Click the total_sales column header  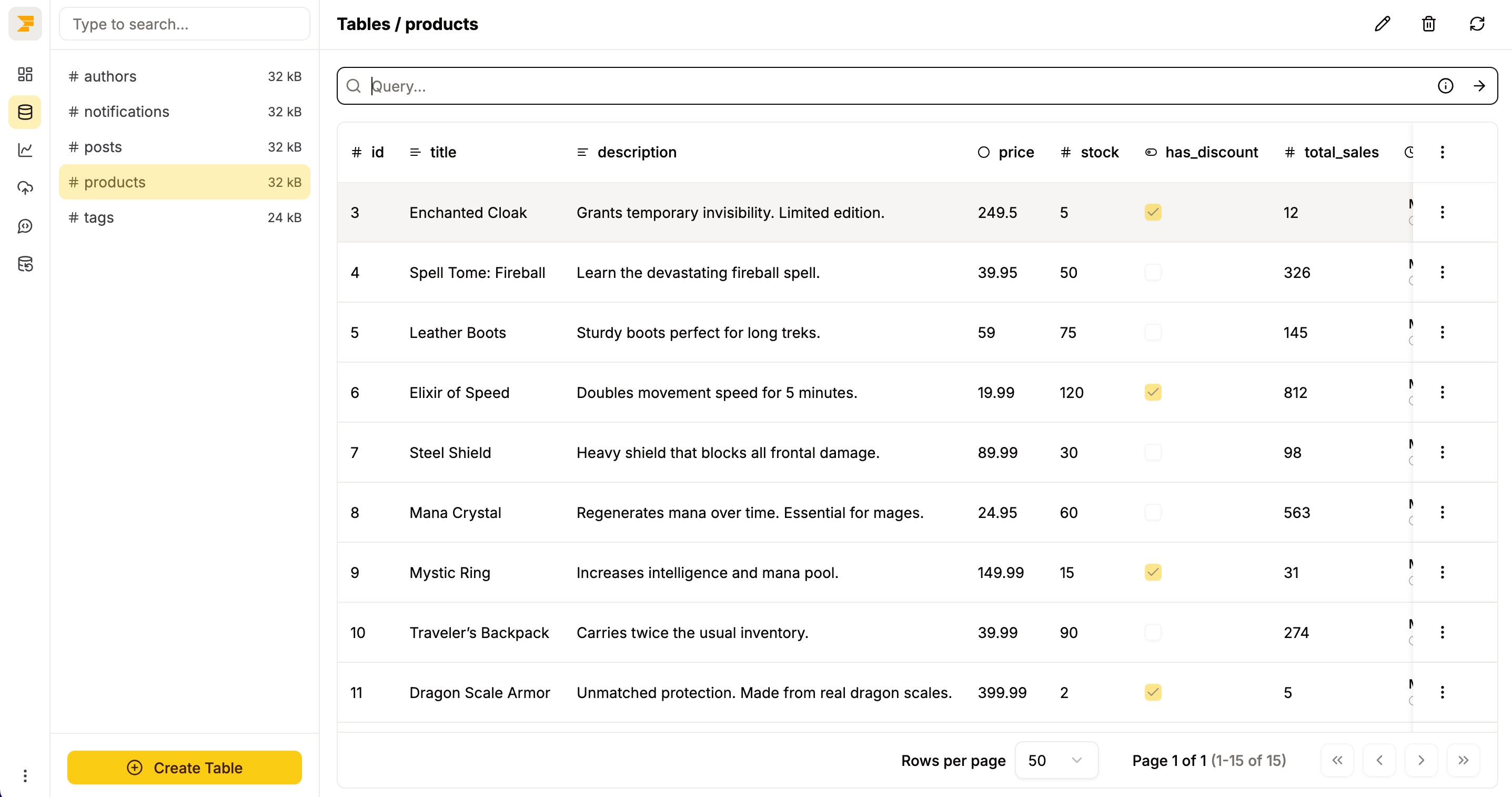coord(1331,152)
